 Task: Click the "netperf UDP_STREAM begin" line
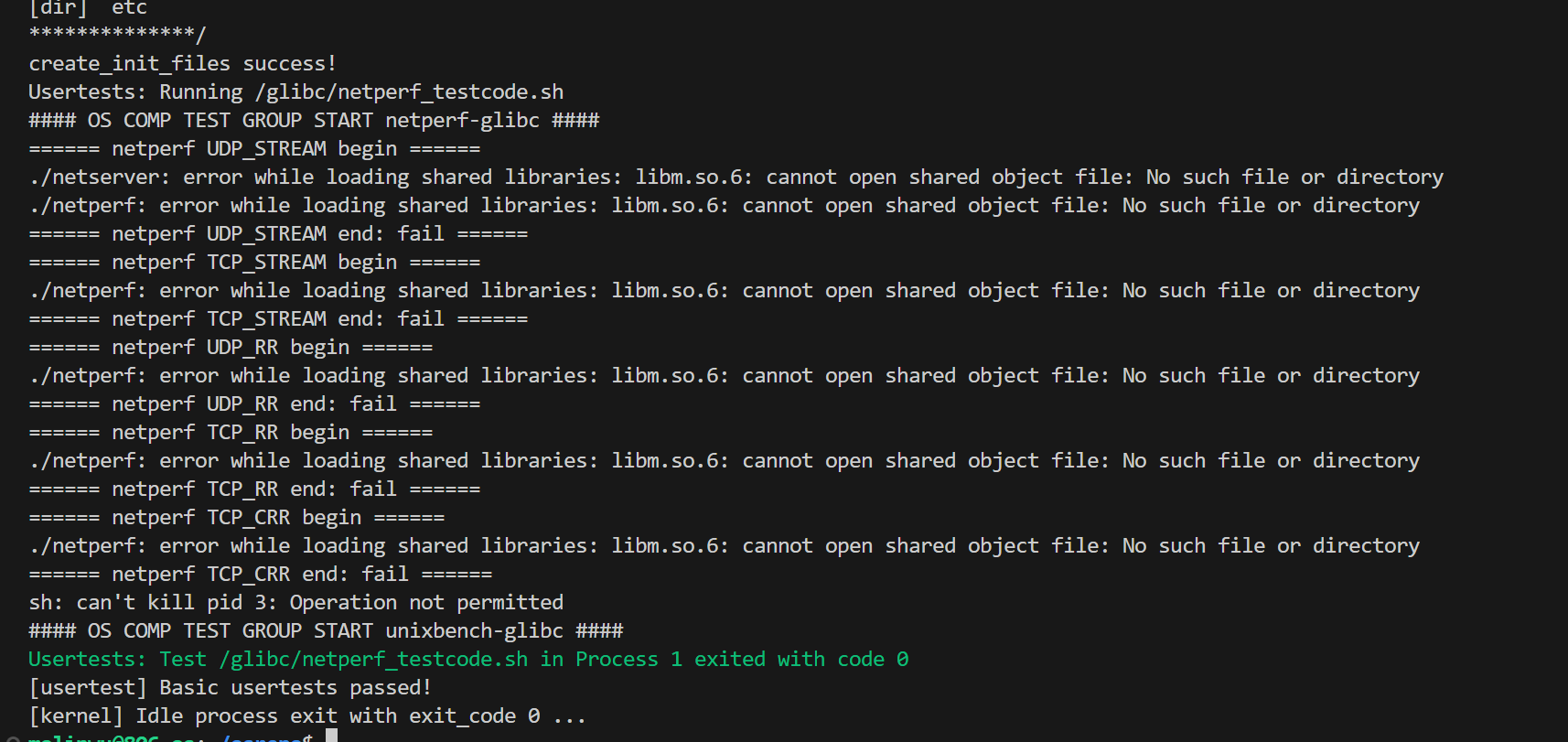point(254,149)
